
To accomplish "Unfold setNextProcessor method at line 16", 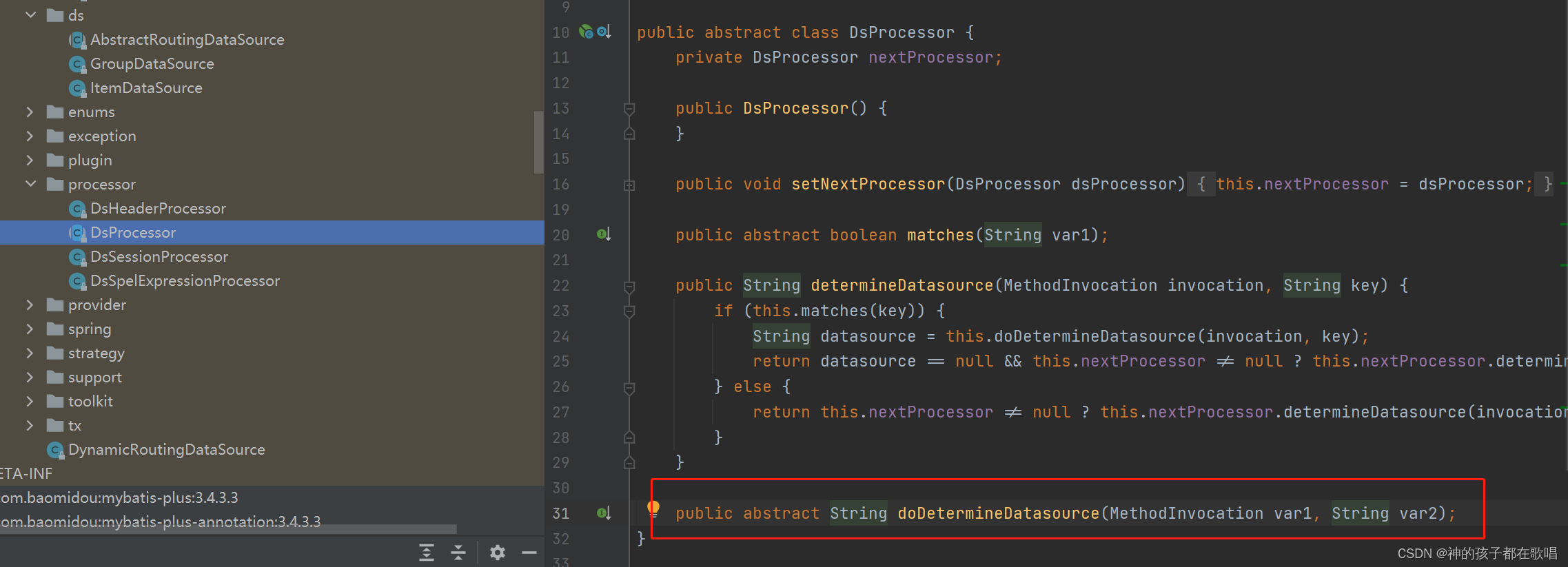I will (629, 185).
